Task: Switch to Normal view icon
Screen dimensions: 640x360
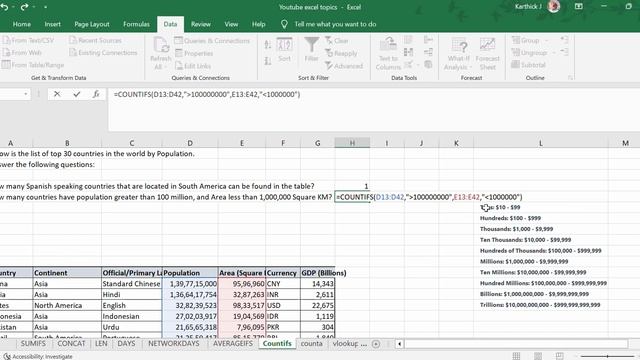Action: click(x=516, y=356)
